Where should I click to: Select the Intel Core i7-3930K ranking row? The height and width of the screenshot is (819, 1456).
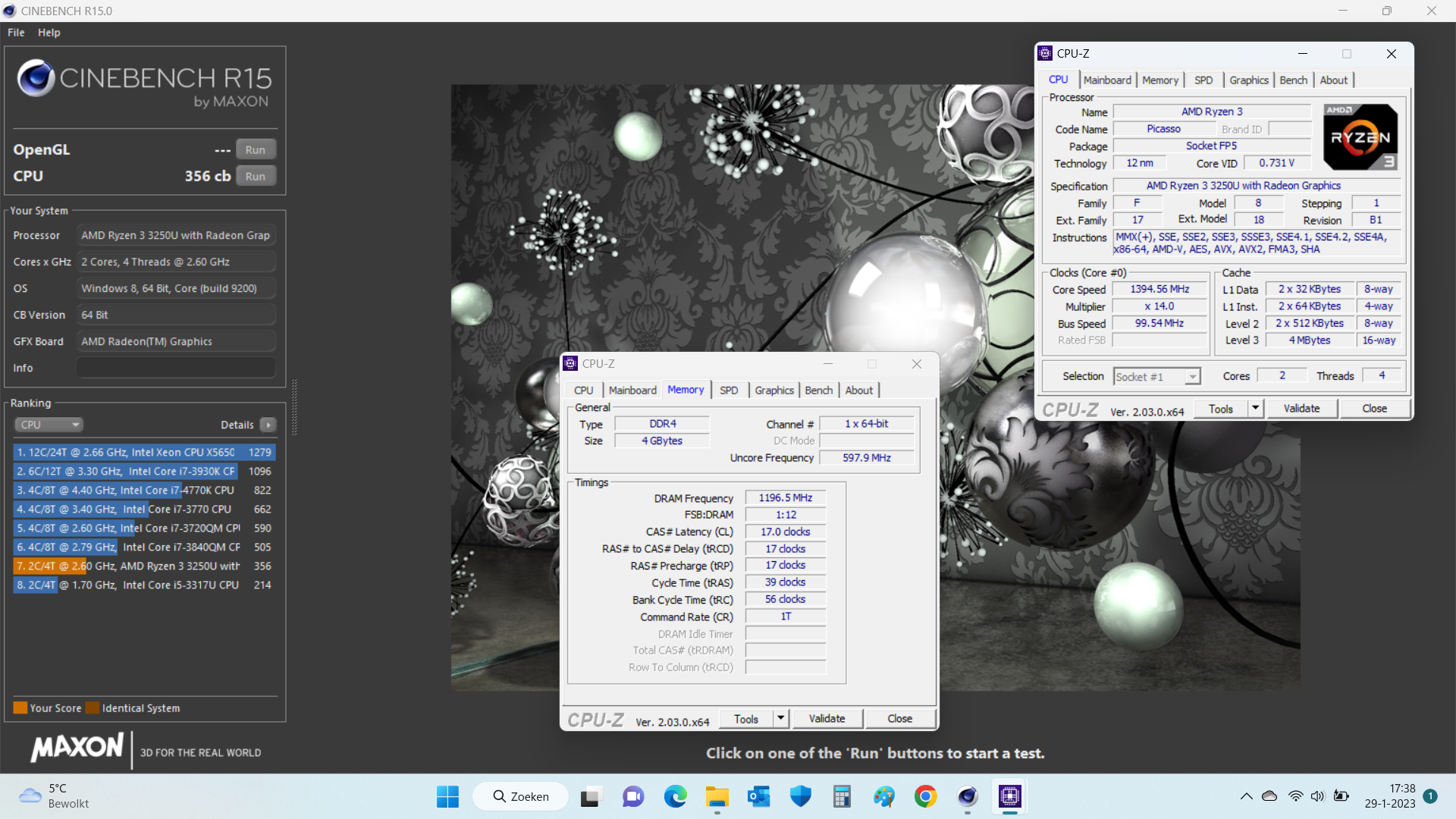click(x=144, y=471)
